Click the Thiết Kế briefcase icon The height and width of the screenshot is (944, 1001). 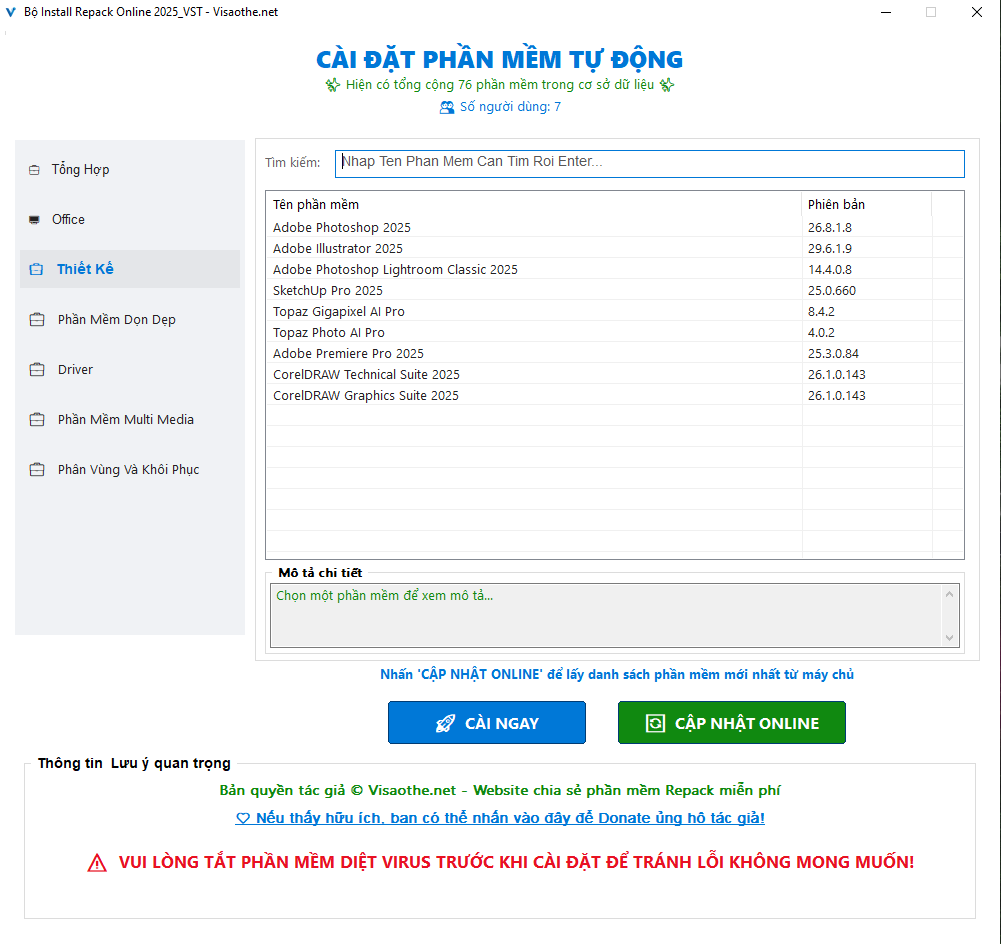pos(36,269)
